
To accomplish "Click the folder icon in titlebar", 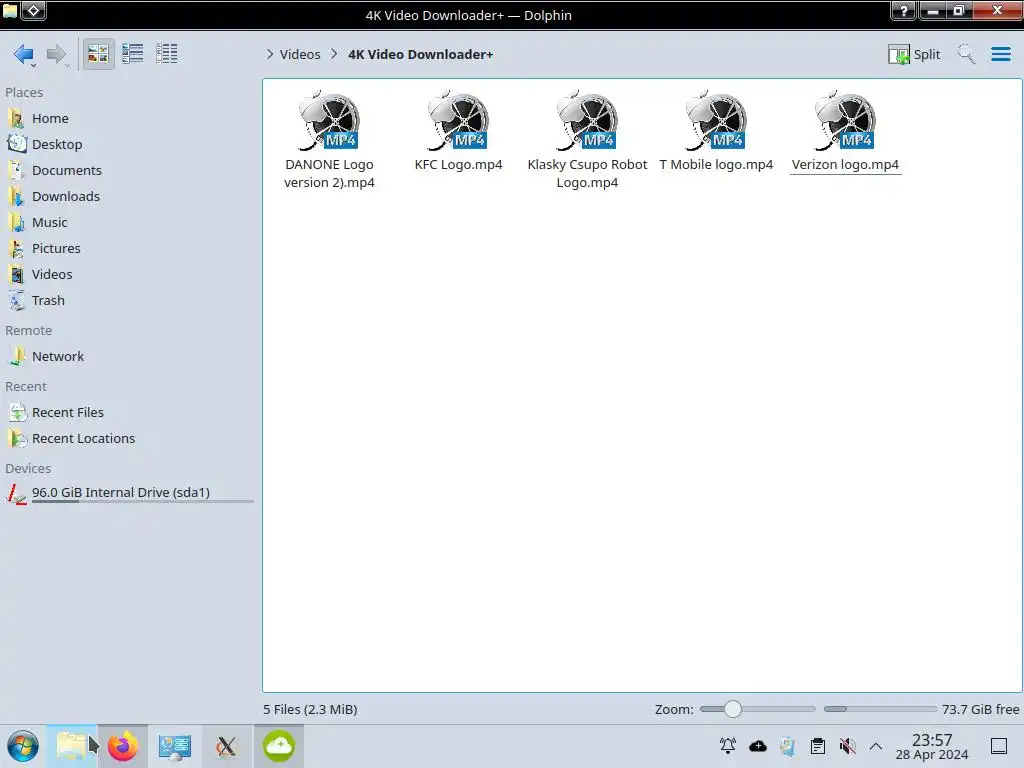I will point(10,10).
